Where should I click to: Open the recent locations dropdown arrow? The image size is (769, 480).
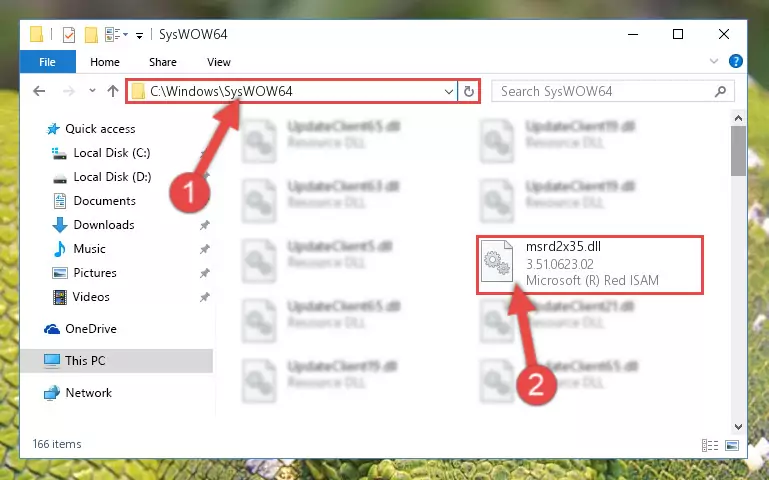point(92,91)
